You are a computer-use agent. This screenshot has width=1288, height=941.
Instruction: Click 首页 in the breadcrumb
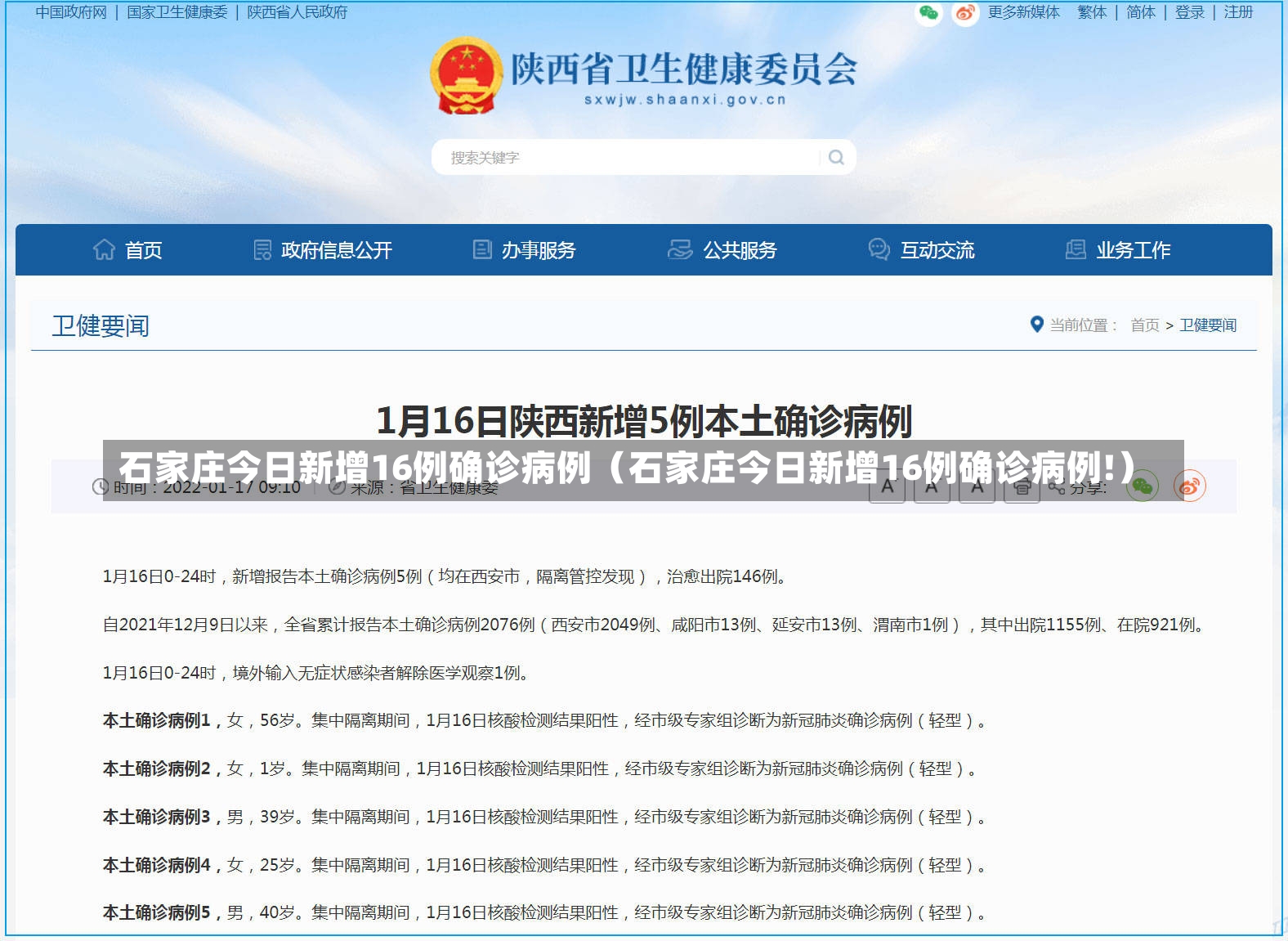pos(1145,325)
